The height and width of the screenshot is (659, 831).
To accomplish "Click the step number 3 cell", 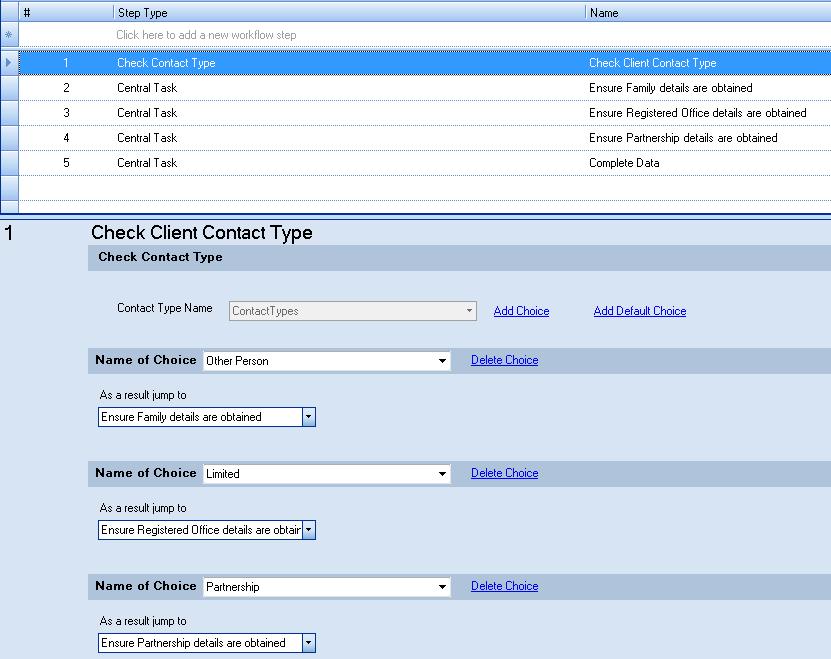I will click(66, 113).
